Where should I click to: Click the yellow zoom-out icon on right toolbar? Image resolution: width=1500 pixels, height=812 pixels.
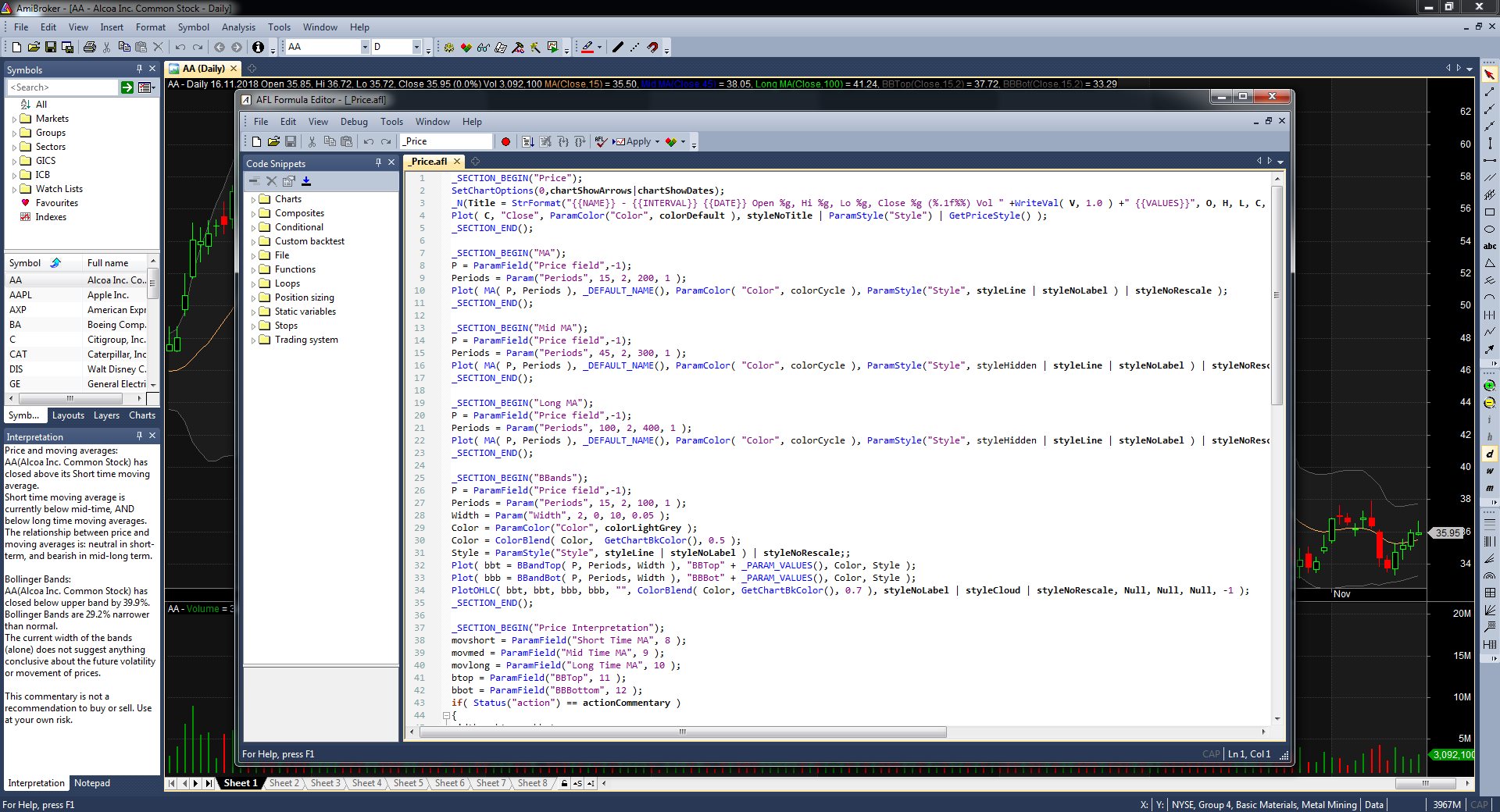click(x=1490, y=403)
